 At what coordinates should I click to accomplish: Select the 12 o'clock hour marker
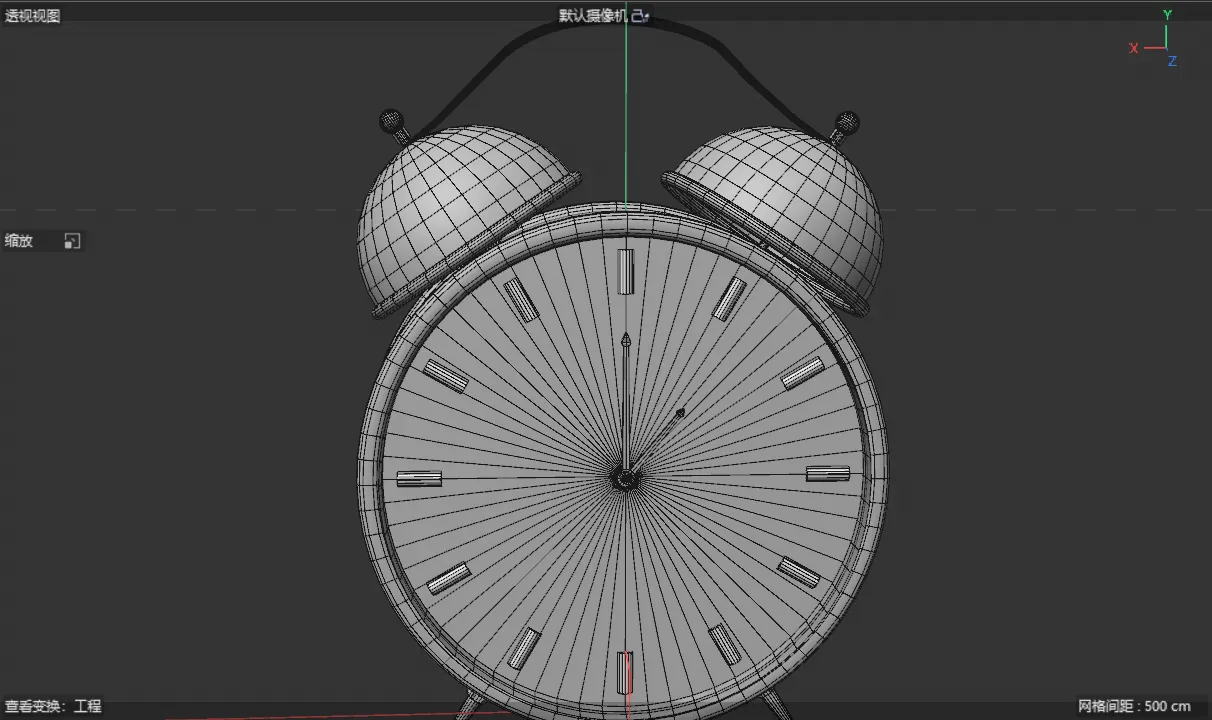coord(626,272)
